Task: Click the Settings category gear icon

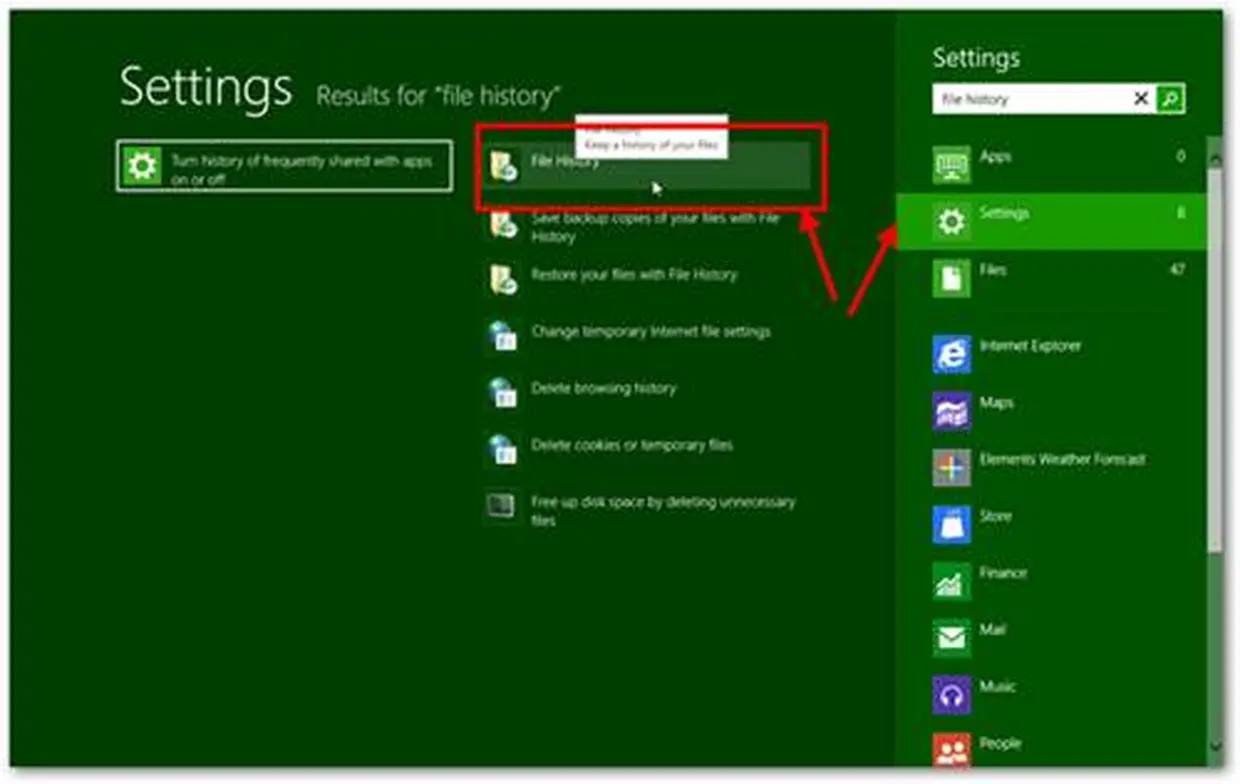Action: pos(951,222)
